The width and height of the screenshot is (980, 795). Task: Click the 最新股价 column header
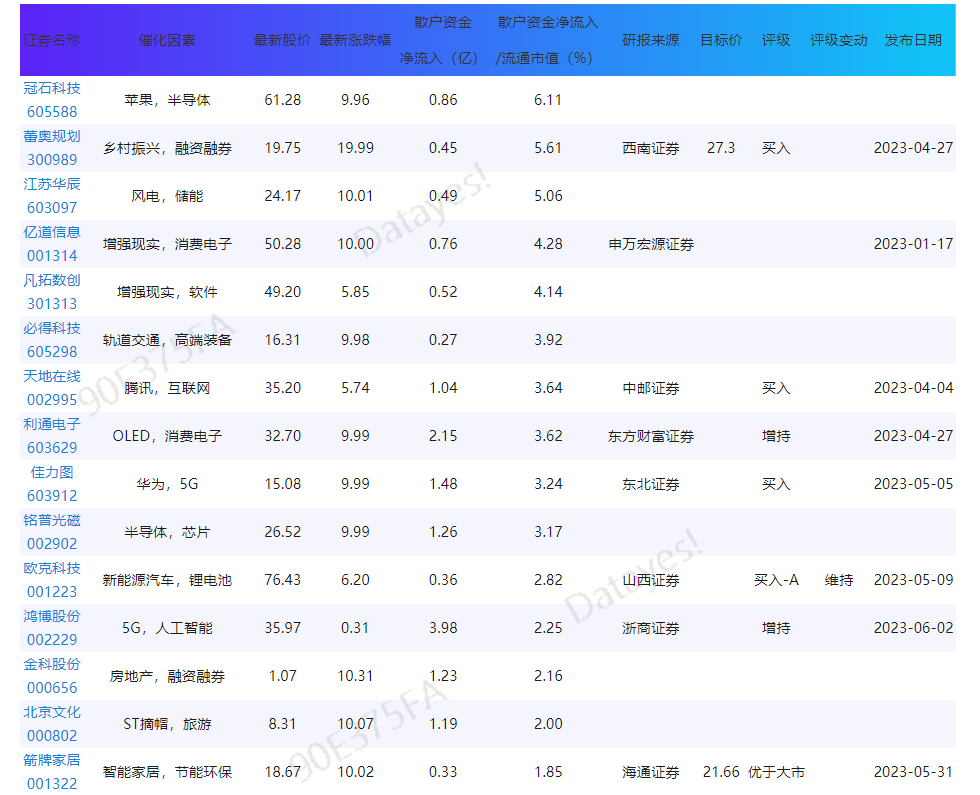point(282,41)
